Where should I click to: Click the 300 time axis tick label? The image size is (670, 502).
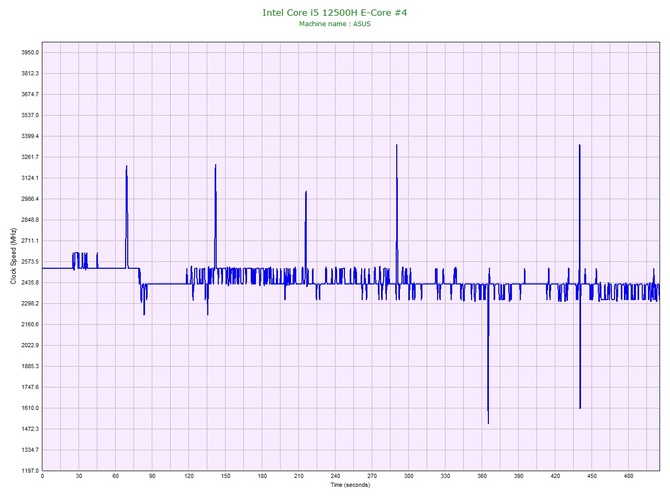409,476
